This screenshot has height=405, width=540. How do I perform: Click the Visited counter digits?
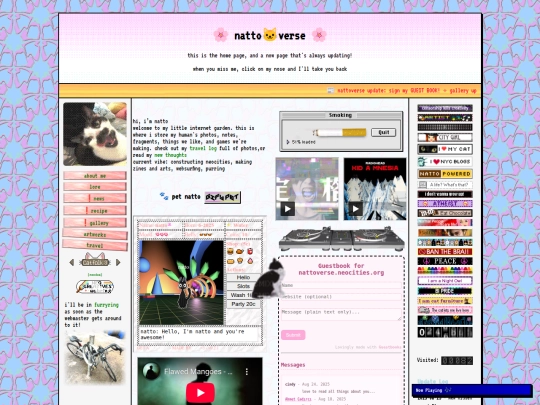(x=457, y=361)
